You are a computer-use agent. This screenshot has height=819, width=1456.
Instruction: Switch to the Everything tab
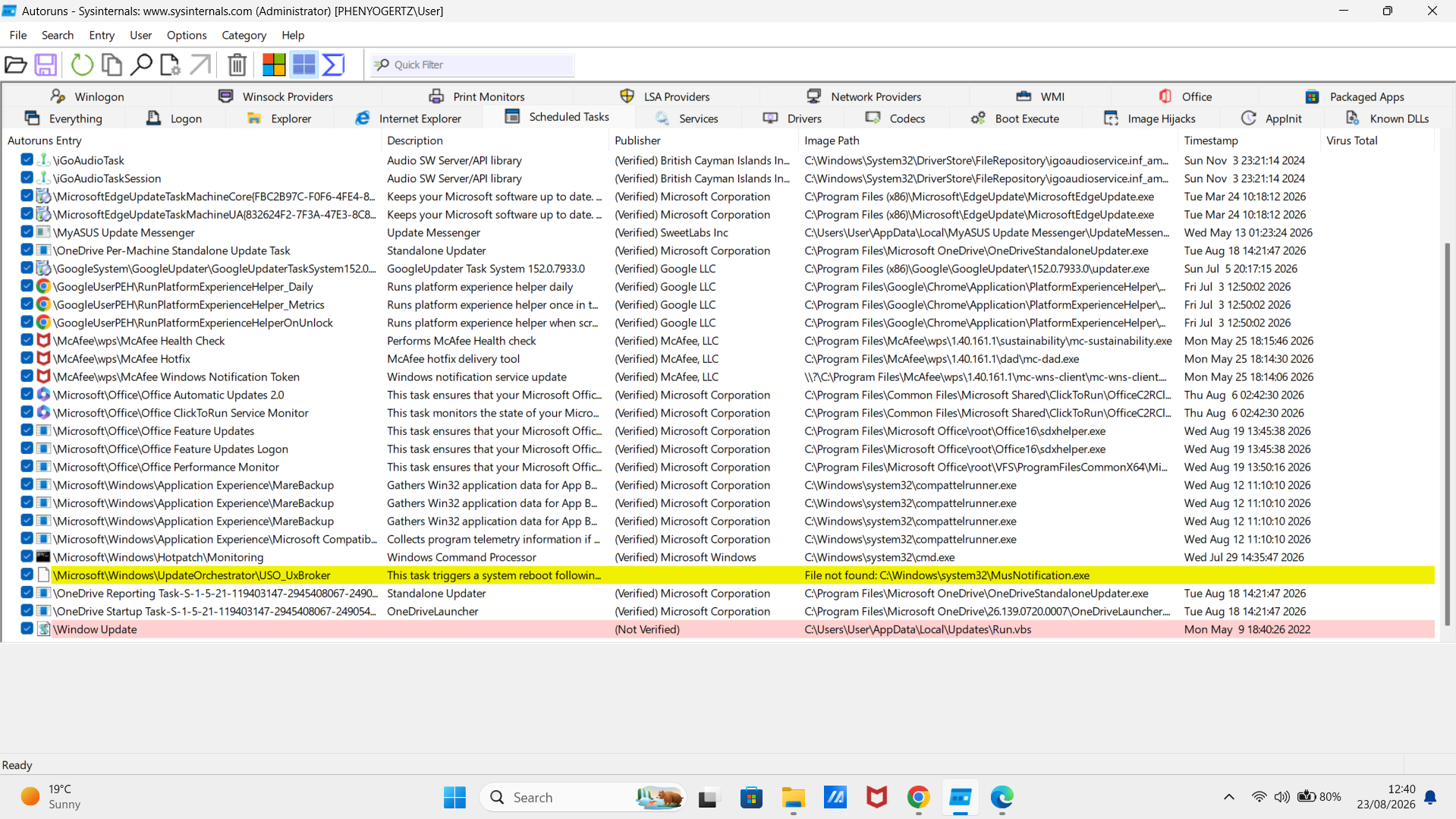[x=64, y=118]
